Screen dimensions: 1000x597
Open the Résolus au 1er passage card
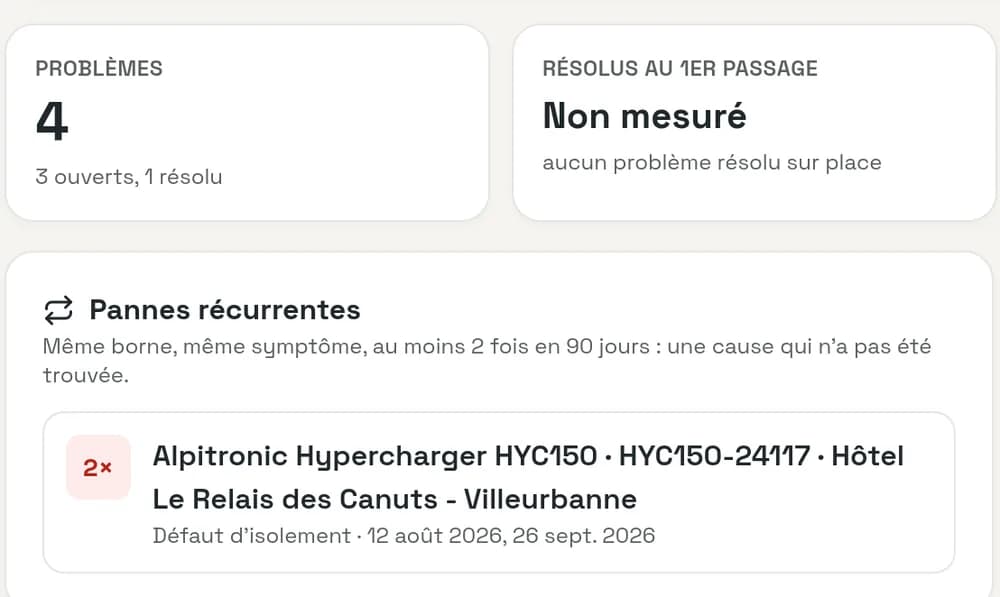754,122
